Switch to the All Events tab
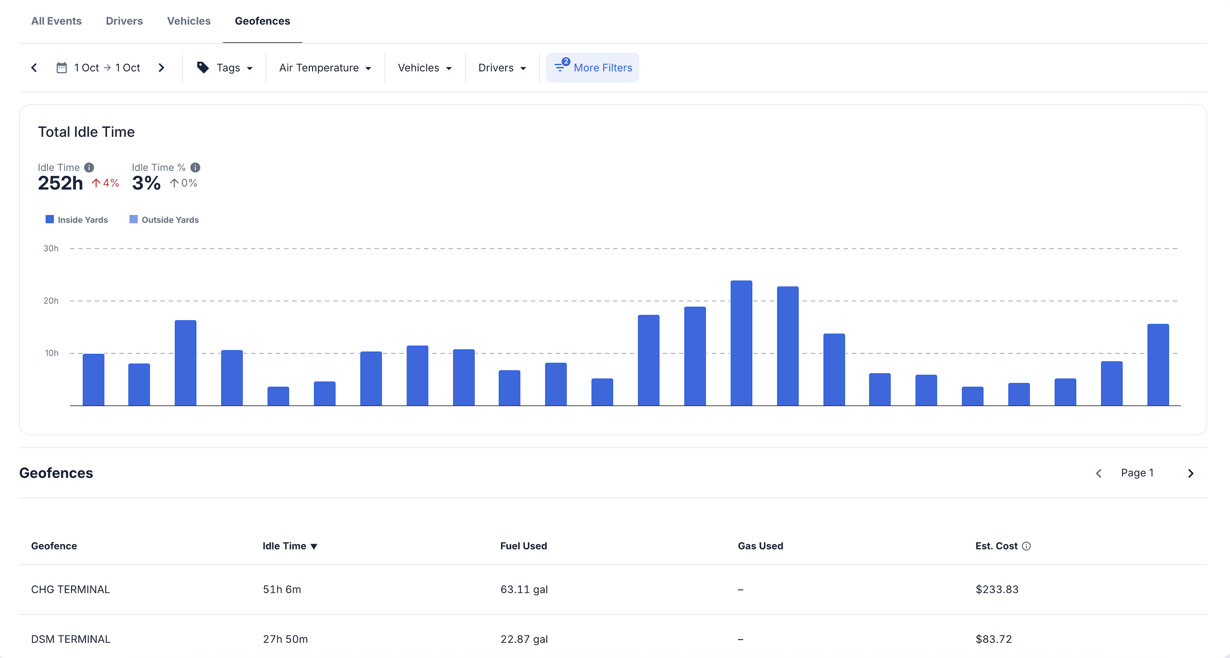The image size is (1230, 658). pos(56,21)
